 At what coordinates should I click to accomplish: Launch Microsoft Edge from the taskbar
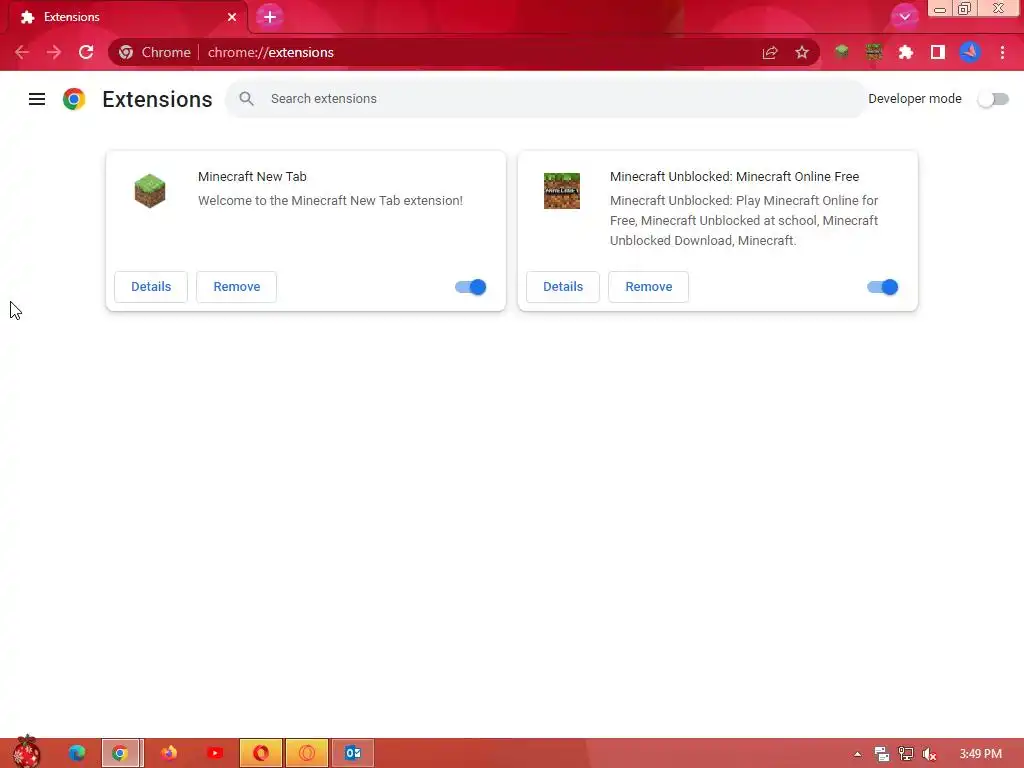[77, 753]
